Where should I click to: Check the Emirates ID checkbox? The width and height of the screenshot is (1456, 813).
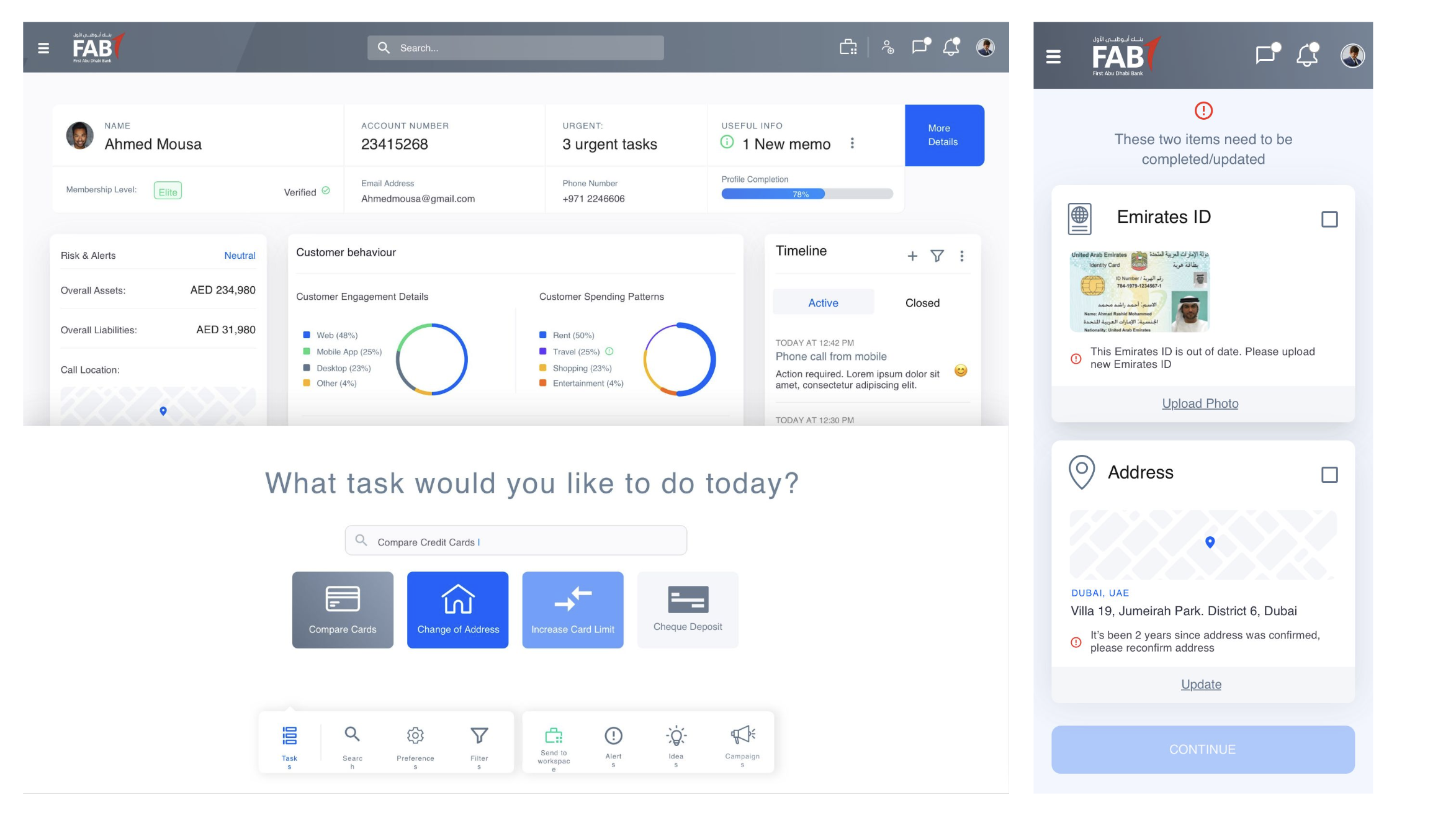point(1329,219)
